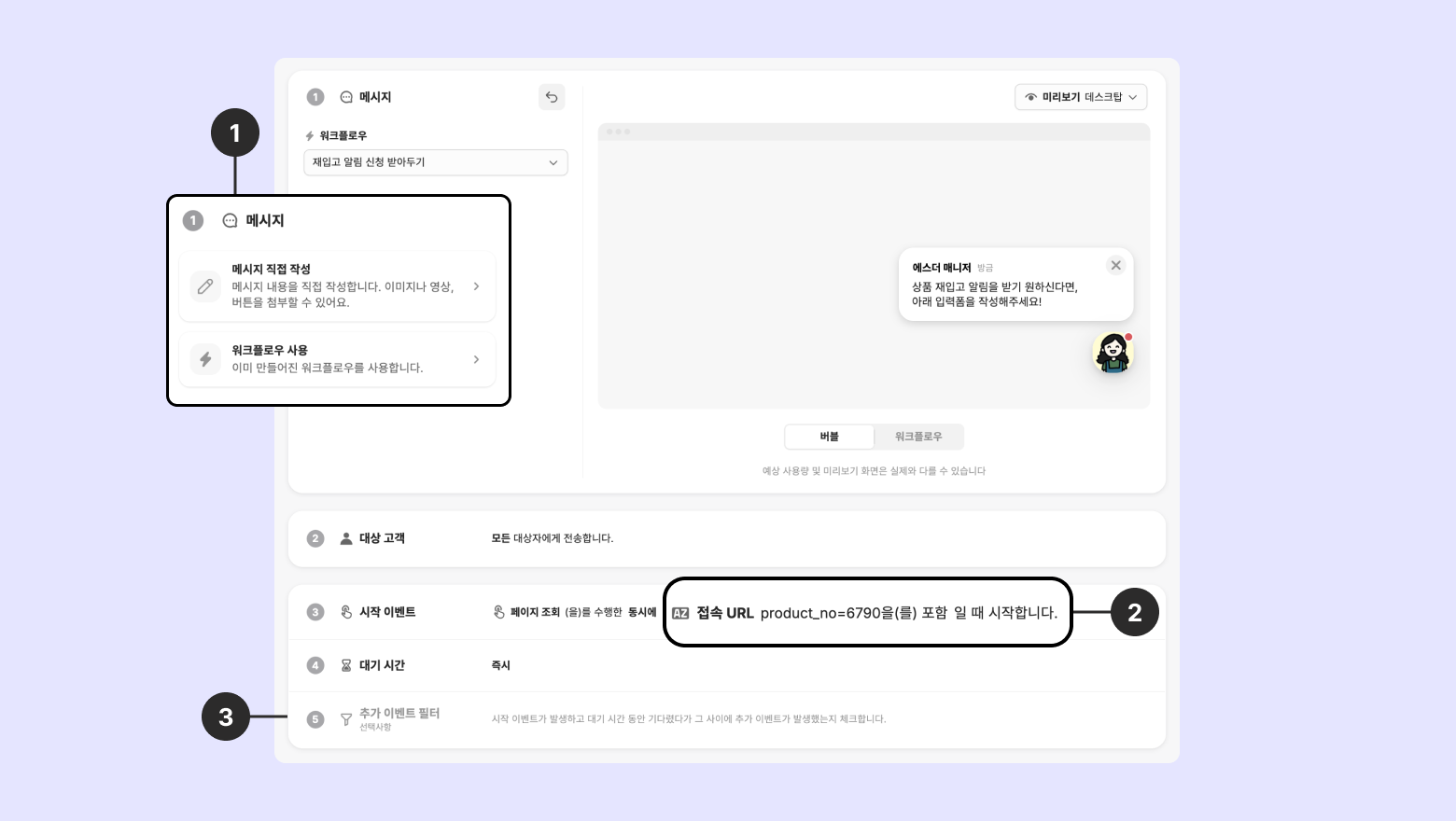
Task: Close the 에스더 매니저 chat bubble
Action: [1115, 265]
